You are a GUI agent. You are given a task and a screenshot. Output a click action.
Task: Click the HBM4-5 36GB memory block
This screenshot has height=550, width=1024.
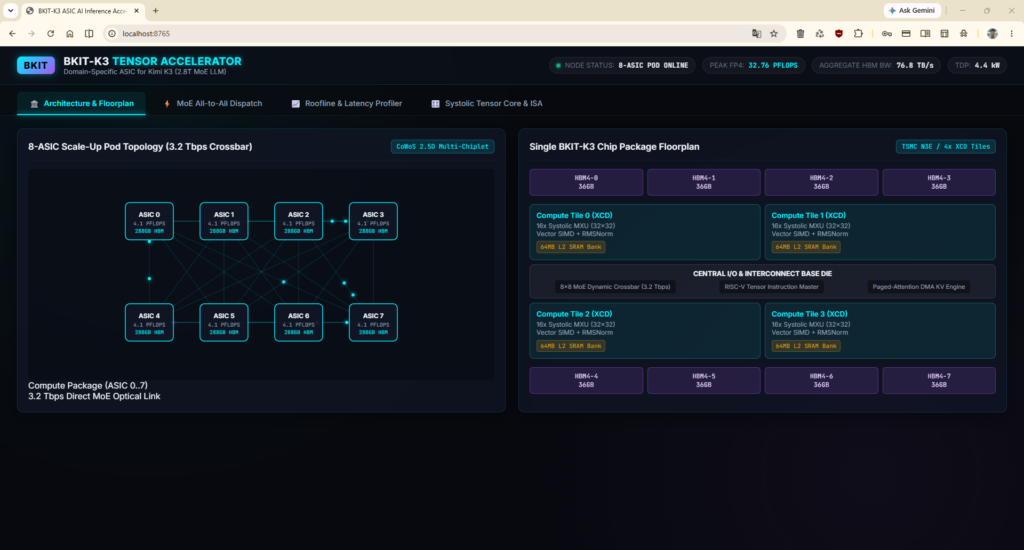(703, 380)
